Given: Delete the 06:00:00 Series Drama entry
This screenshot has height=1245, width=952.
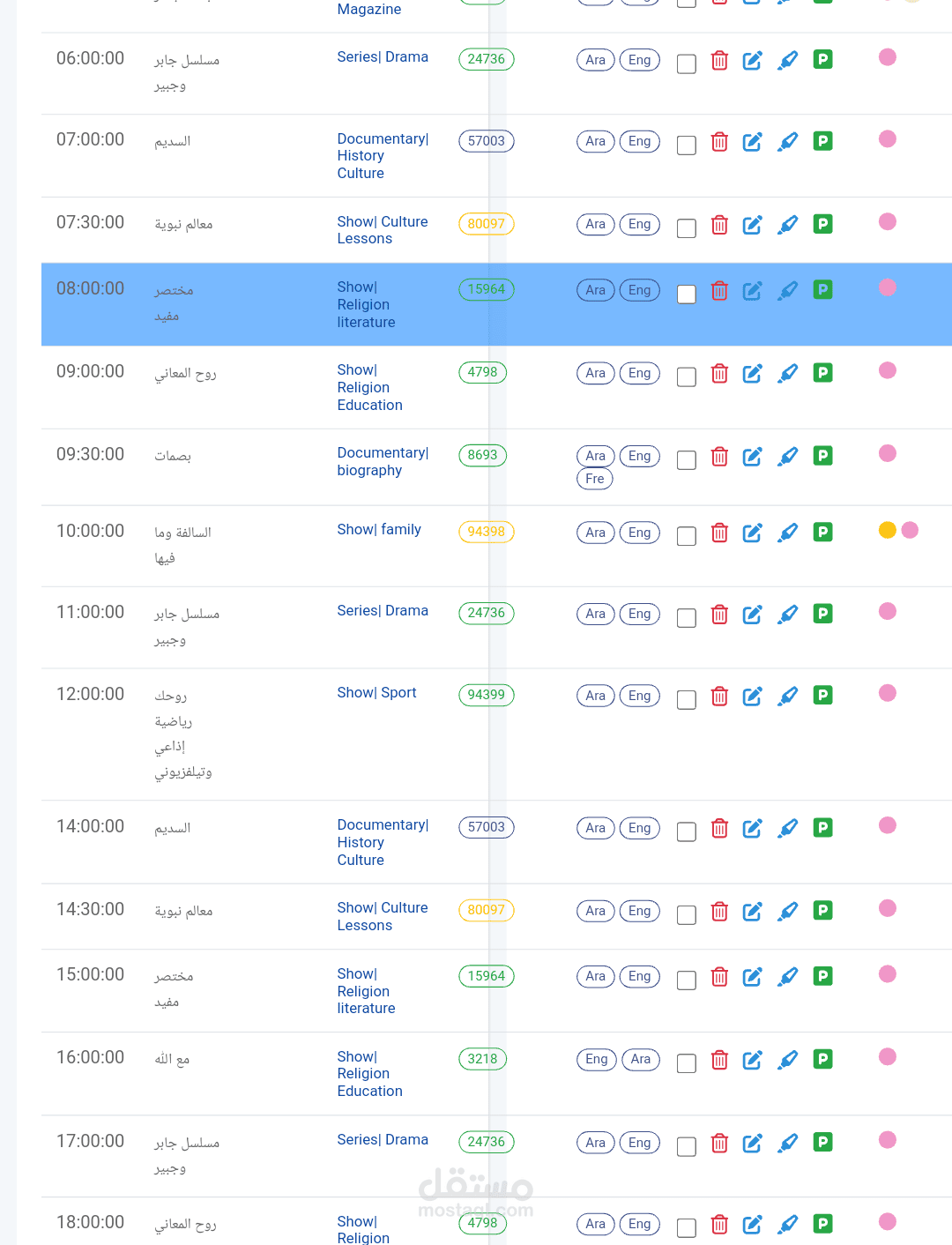Looking at the screenshot, I should (719, 61).
